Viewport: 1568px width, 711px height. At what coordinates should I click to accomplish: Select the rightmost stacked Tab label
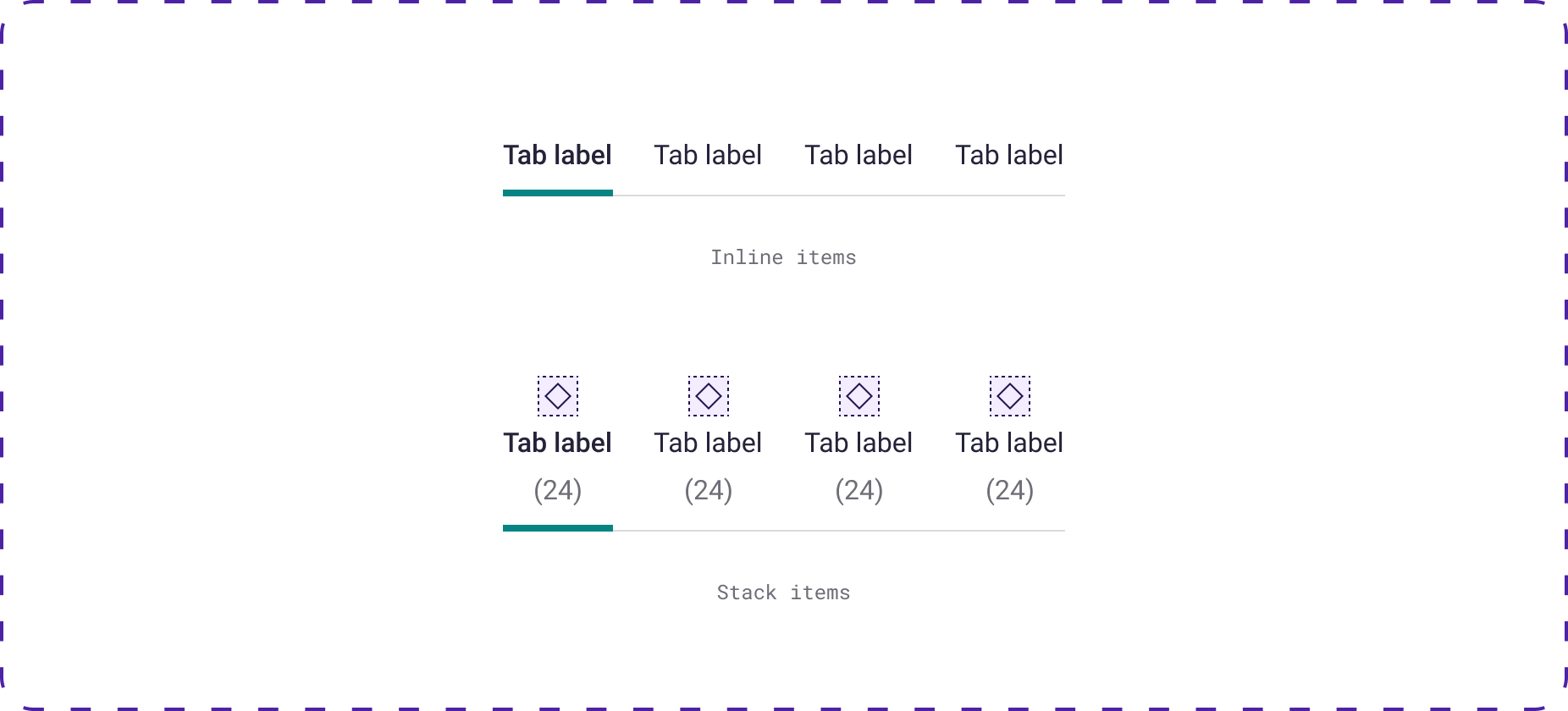[x=1009, y=442]
